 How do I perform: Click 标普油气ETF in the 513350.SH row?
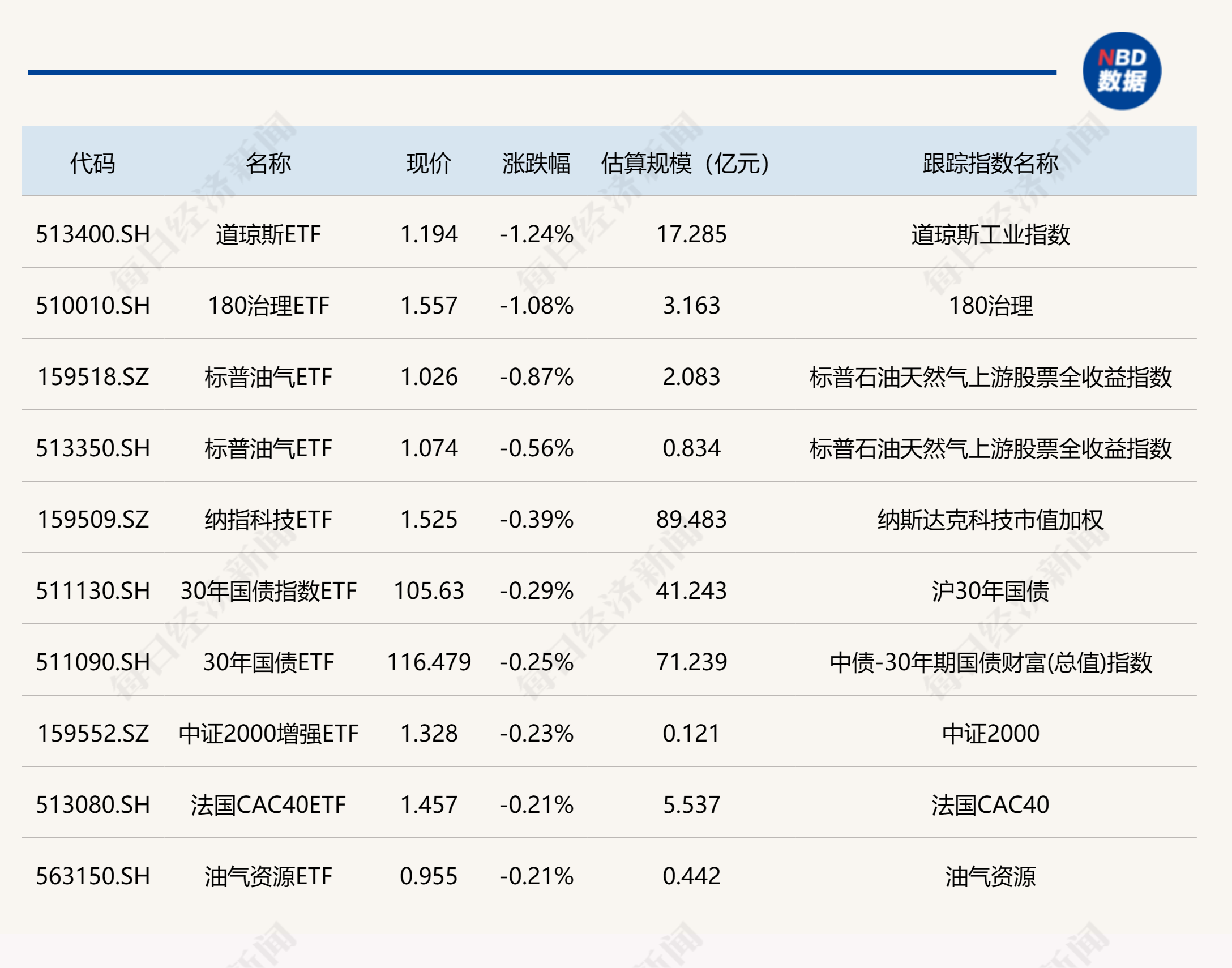pyautogui.click(x=268, y=448)
